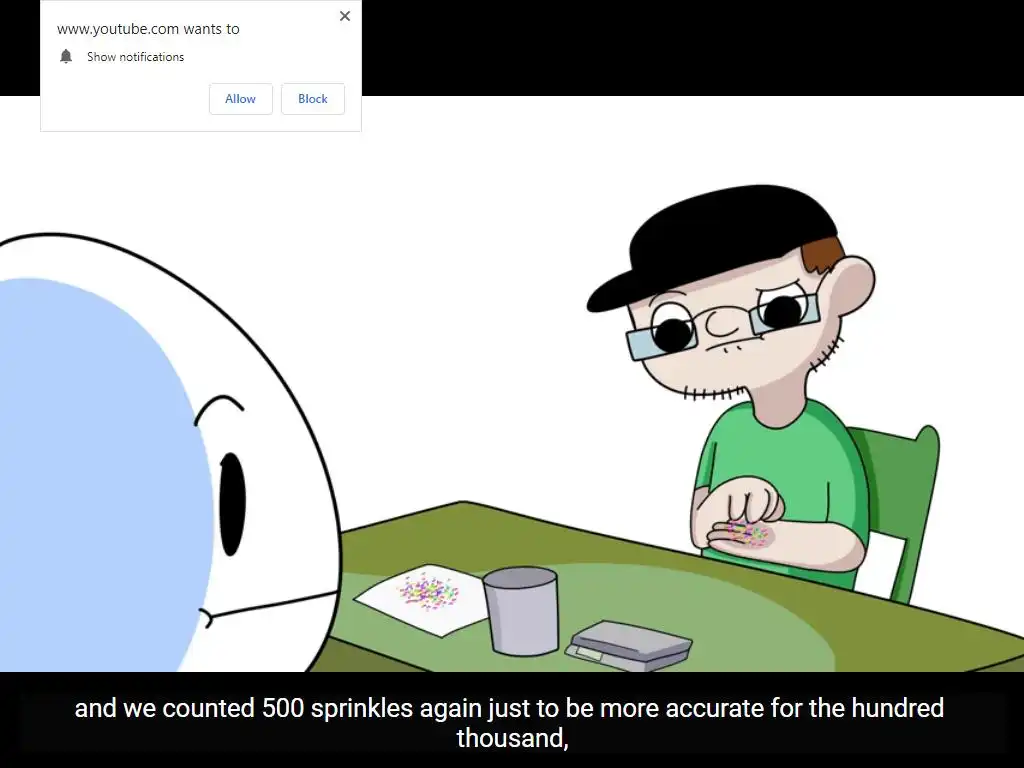Click the gray cup on the table
The width and height of the screenshot is (1024, 768).
coord(522,611)
